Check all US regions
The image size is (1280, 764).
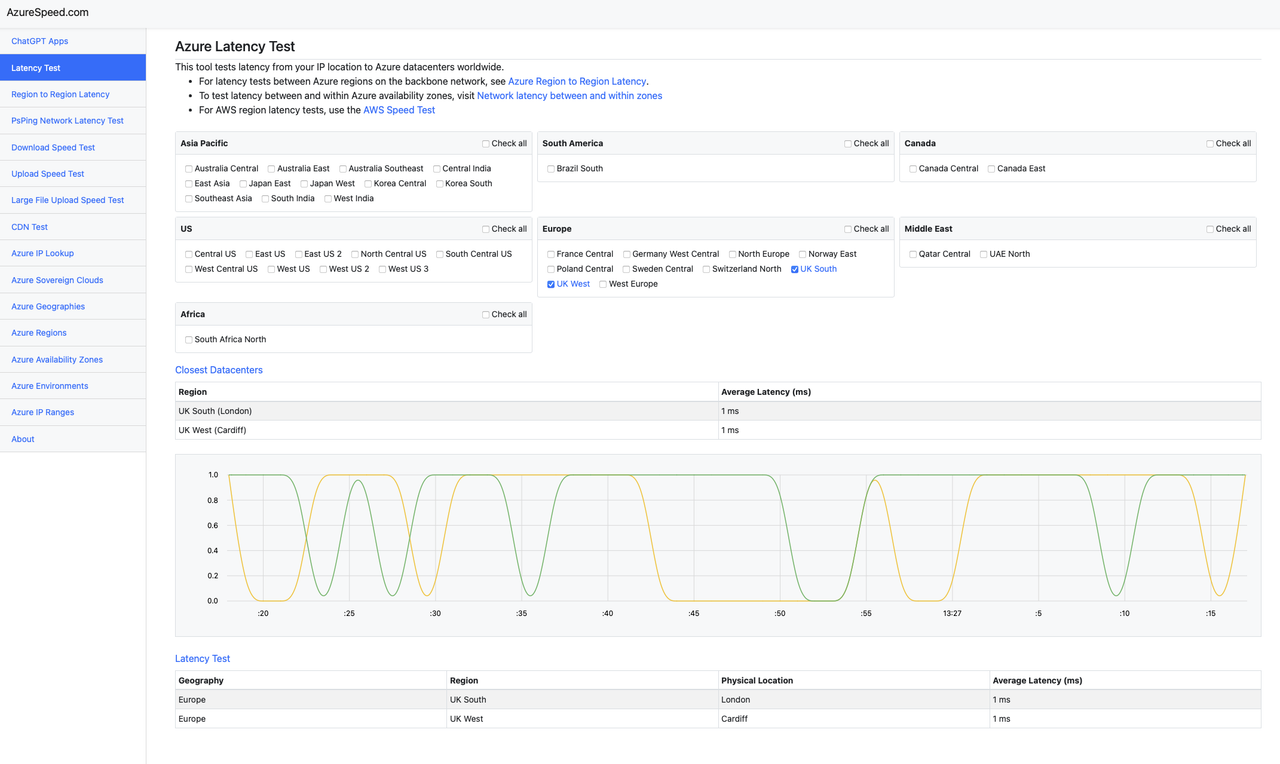486,229
